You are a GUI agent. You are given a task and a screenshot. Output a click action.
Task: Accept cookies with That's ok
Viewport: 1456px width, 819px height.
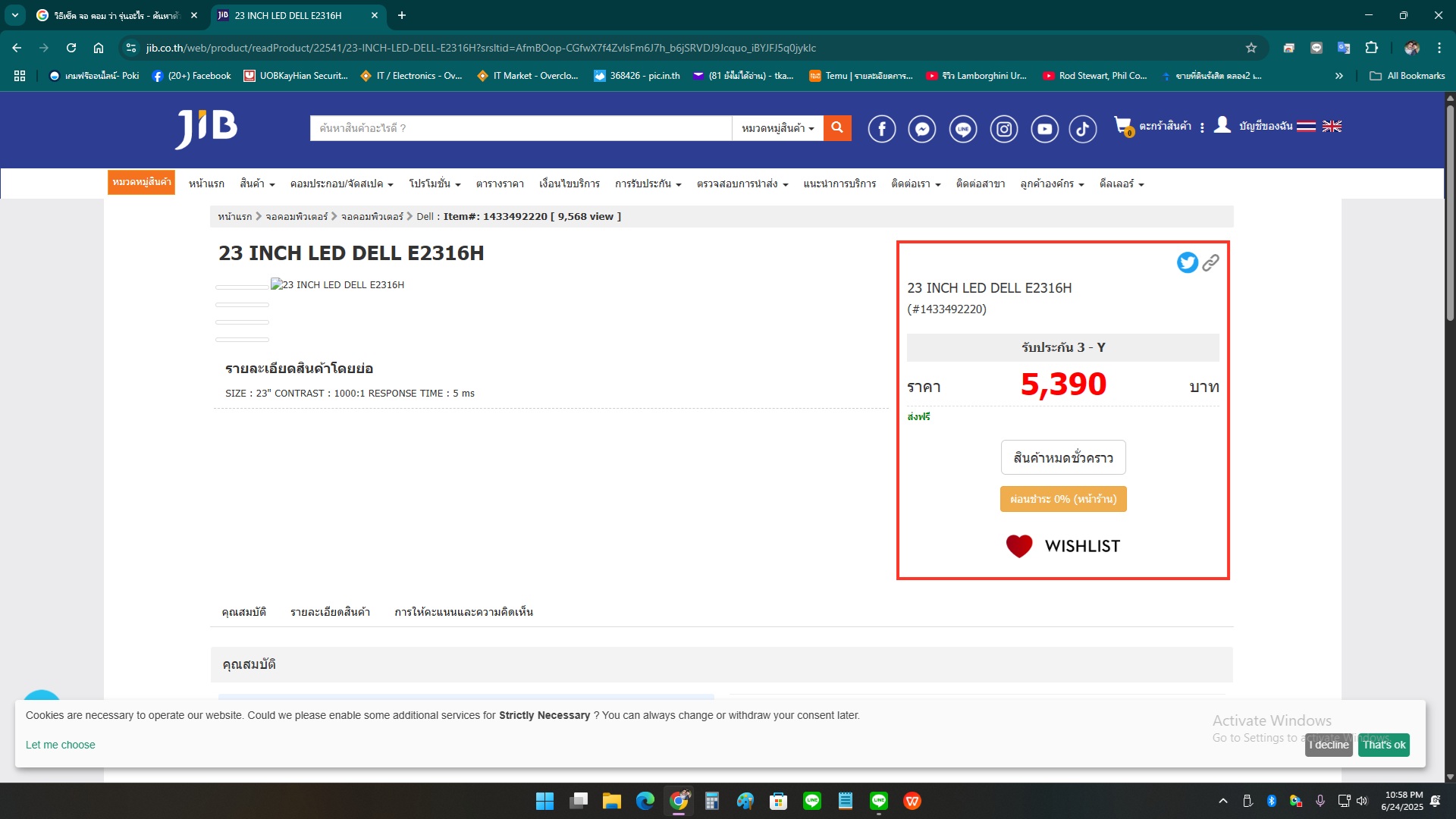pos(1384,745)
